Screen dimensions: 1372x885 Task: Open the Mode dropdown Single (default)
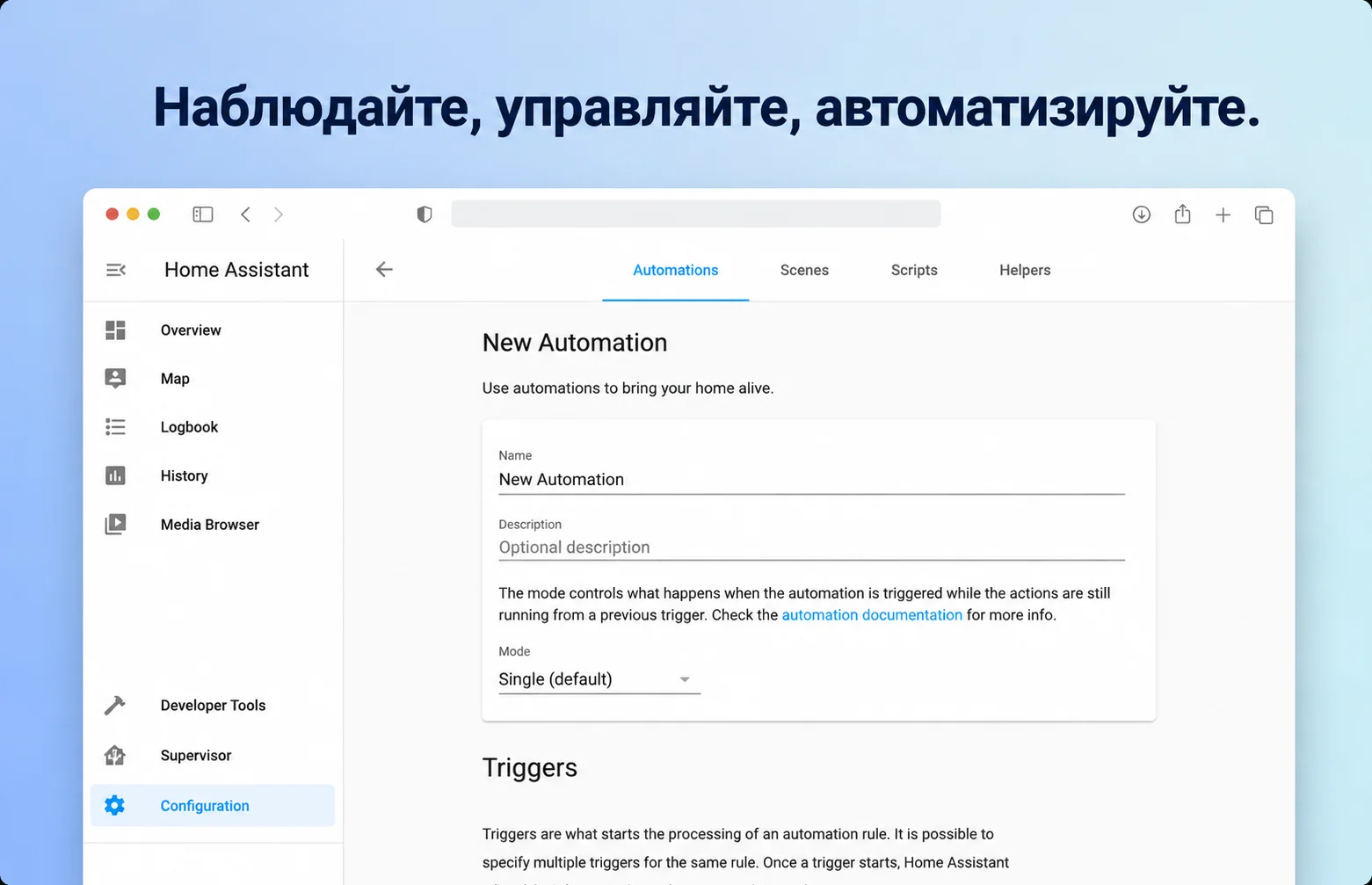click(599, 678)
